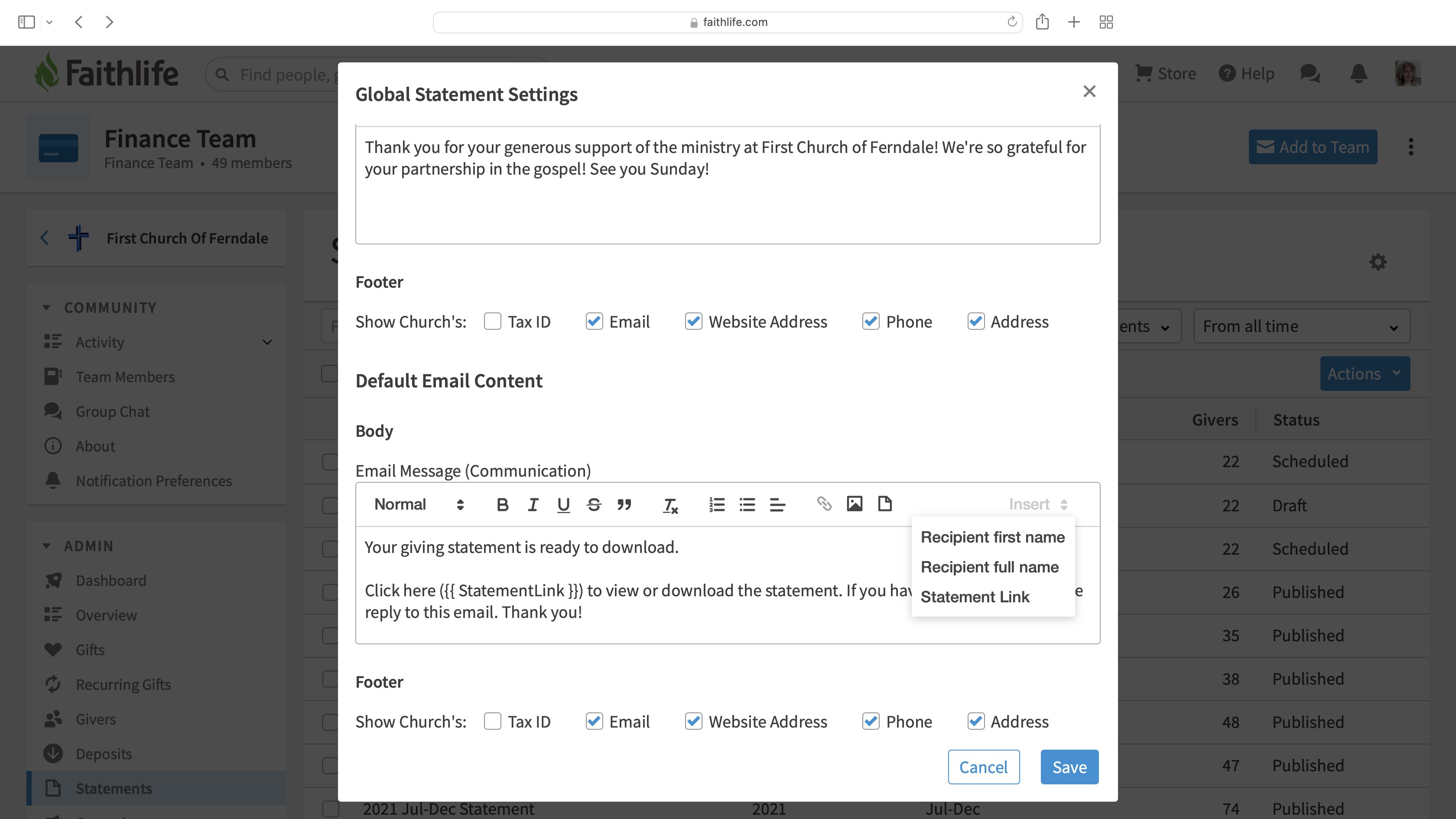Uncheck Website Address in statement footer
This screenshot has width=1456, height=819.
[x=693, y=322]
